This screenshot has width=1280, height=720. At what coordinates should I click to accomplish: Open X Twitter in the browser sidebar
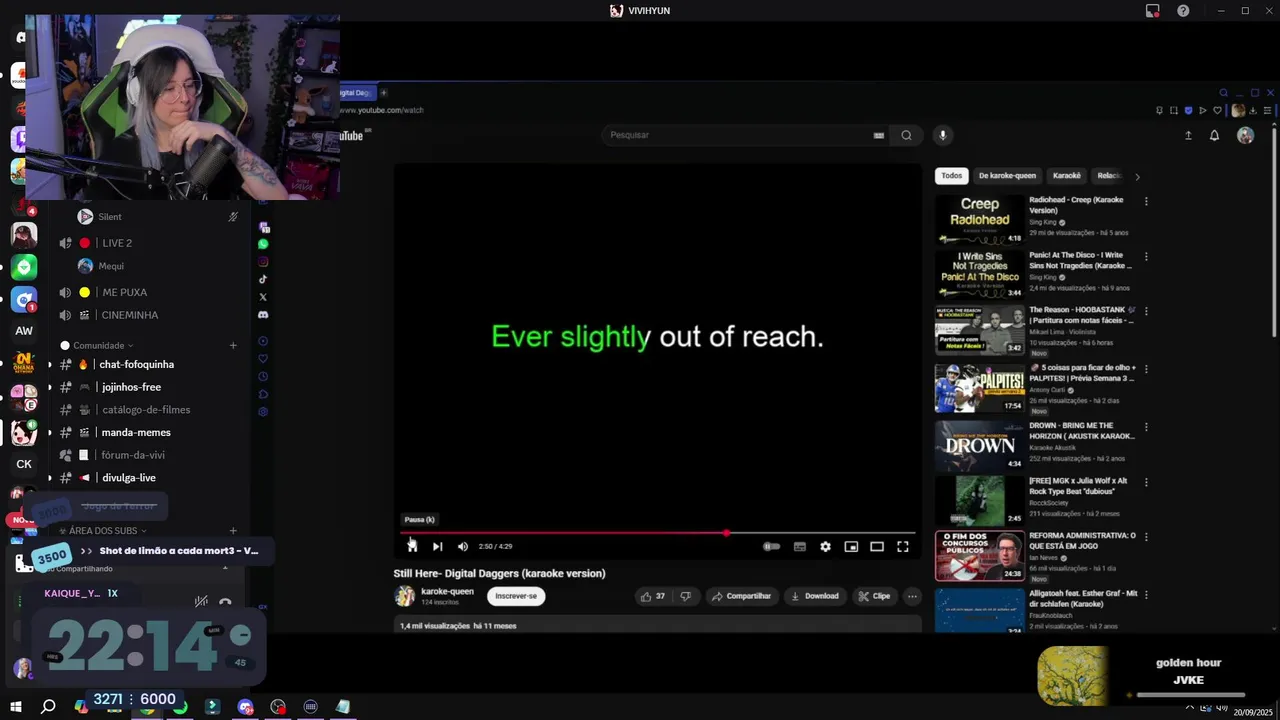[x=263, y=297]
